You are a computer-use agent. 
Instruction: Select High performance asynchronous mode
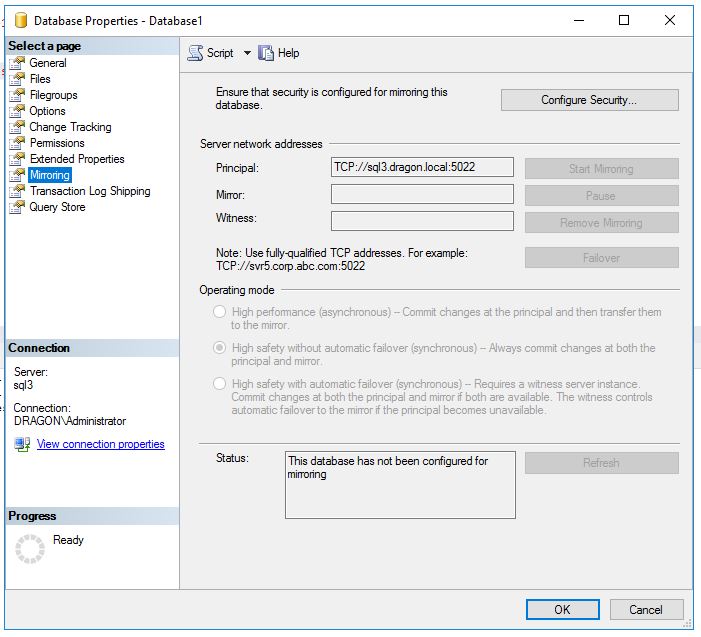click(x=219, y=312)
